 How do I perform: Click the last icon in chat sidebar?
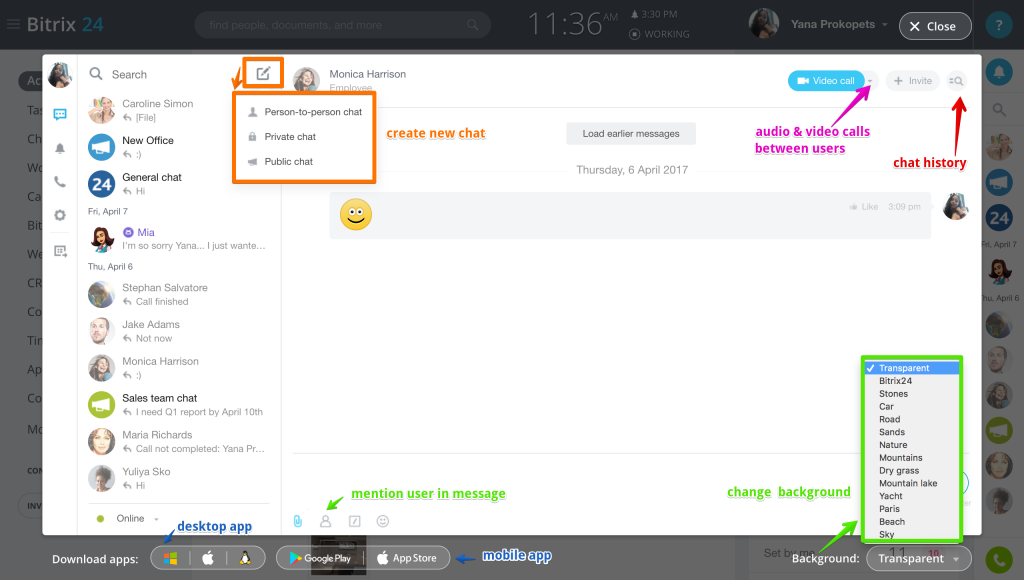coord(60,251)
